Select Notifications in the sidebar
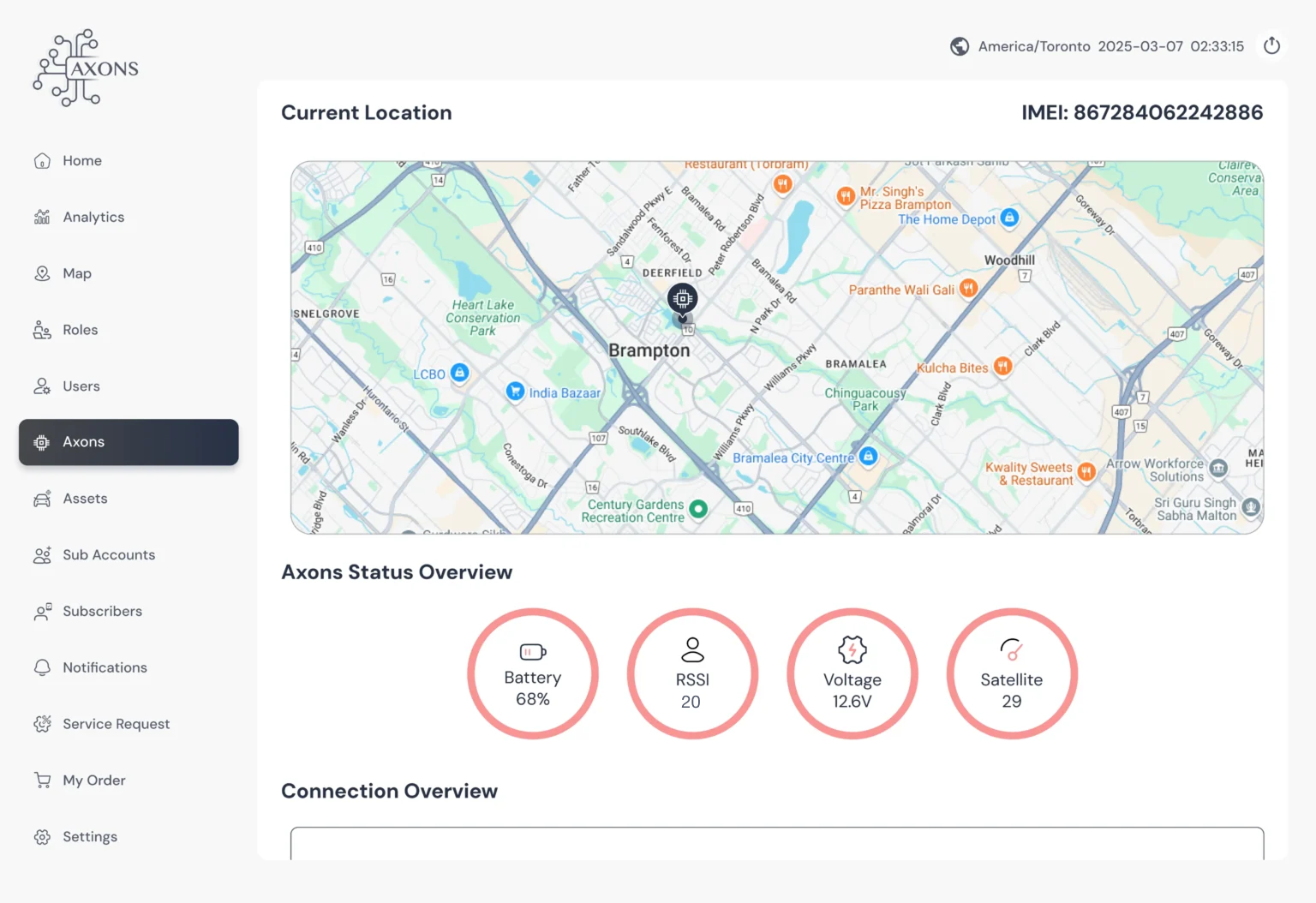 point(104,668)
